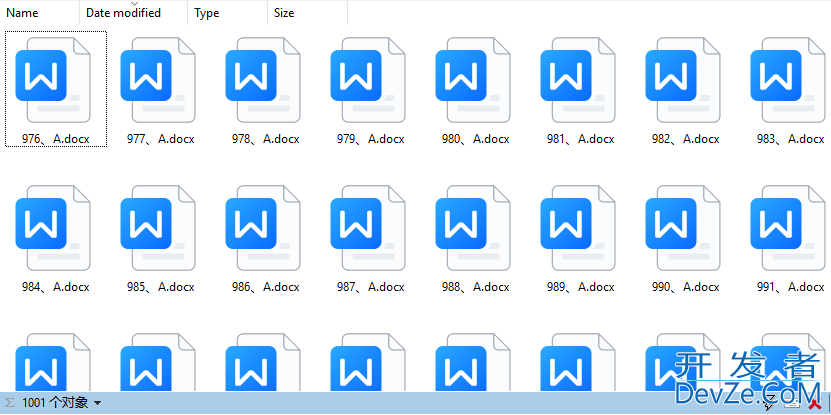Sort by the Date modified column header
Image resolution: width=831 pixels, height=415 pixels.
(x=134, y=13)
